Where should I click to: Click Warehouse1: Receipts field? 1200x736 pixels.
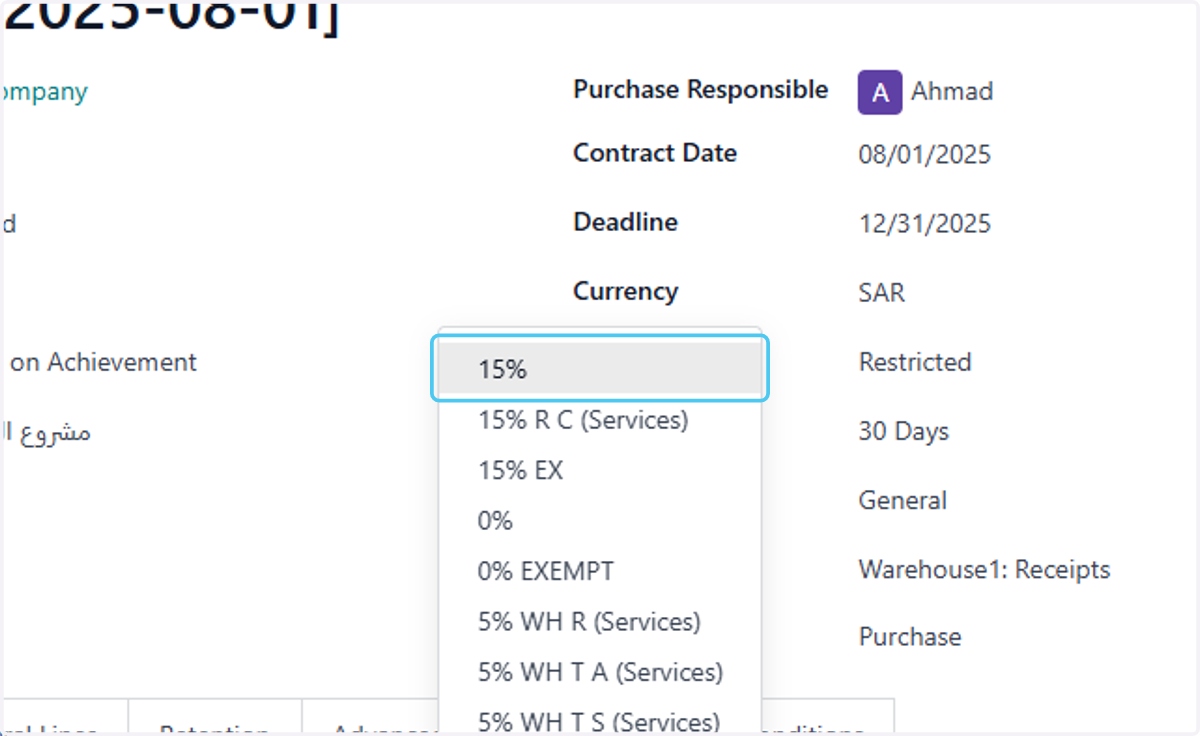984,570
